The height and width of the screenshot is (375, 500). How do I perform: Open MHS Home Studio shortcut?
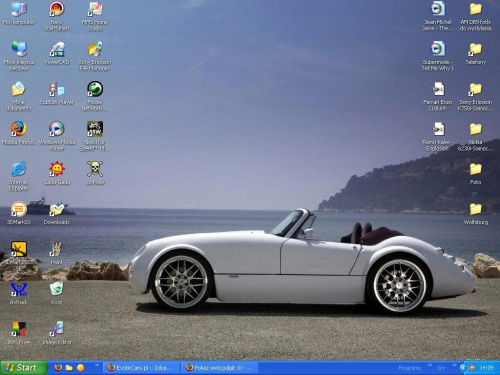pyautogui.click(x=95, y=9)
